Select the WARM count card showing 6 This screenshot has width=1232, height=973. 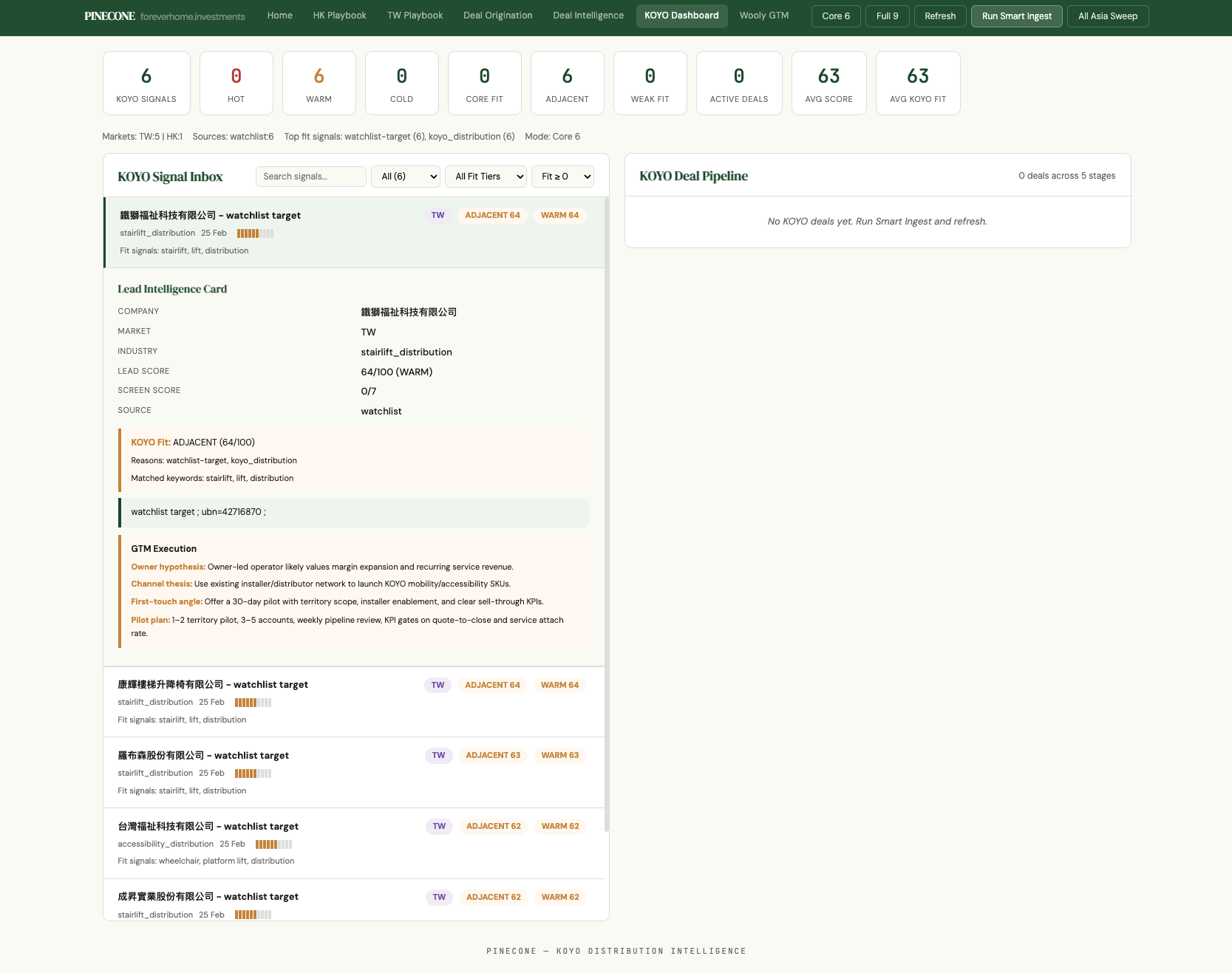[x=319, y=82]
